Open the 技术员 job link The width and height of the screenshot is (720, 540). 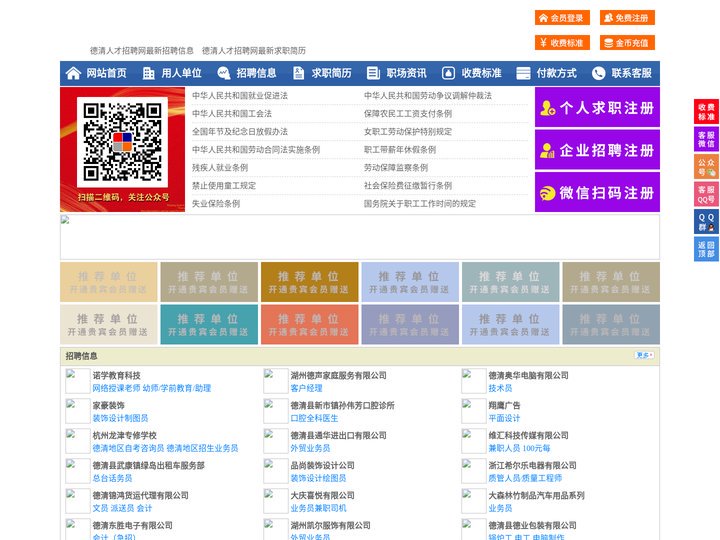point(500,388)
